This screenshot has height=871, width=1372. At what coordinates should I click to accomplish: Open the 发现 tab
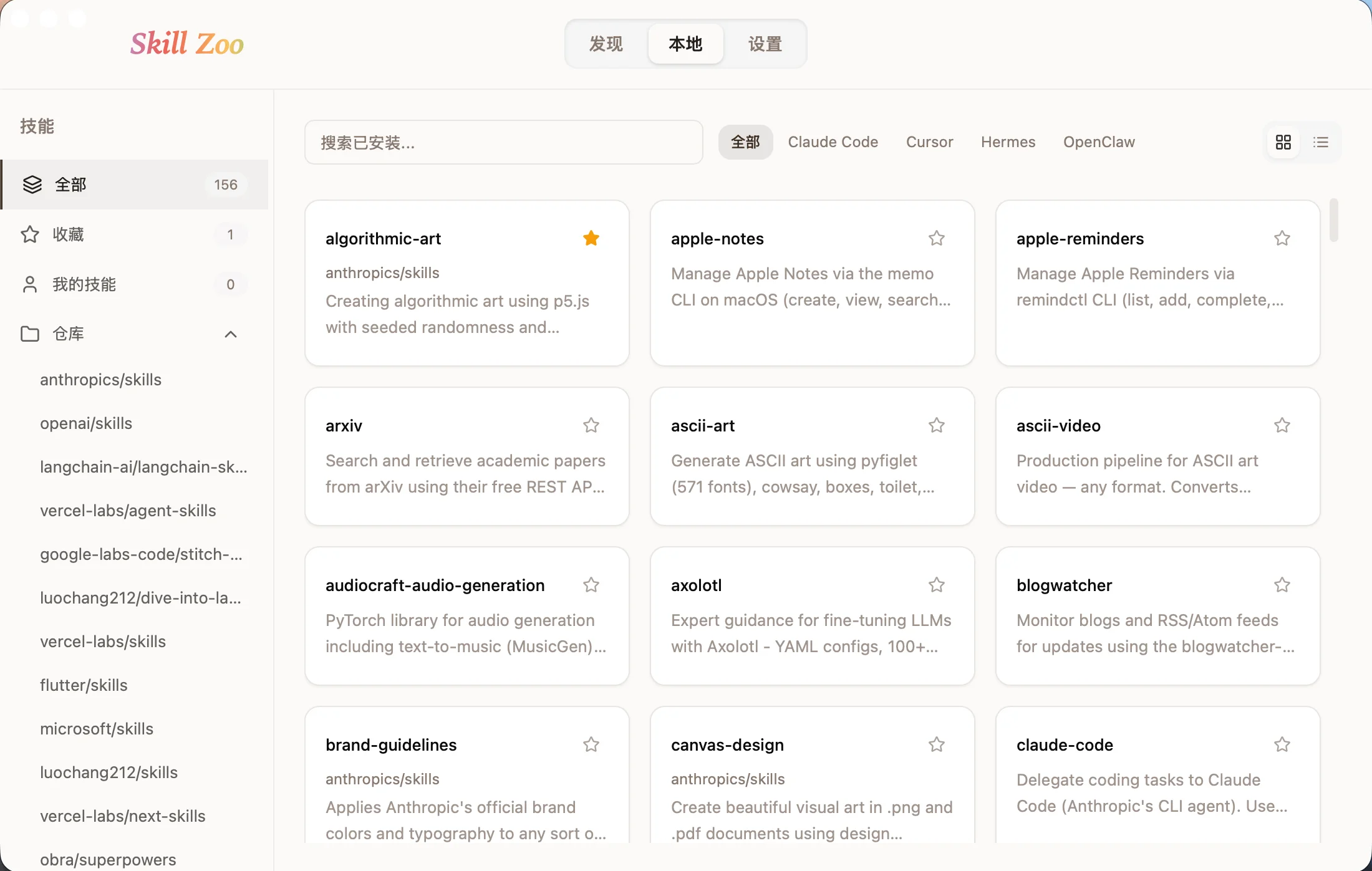(x=606, y=44)
